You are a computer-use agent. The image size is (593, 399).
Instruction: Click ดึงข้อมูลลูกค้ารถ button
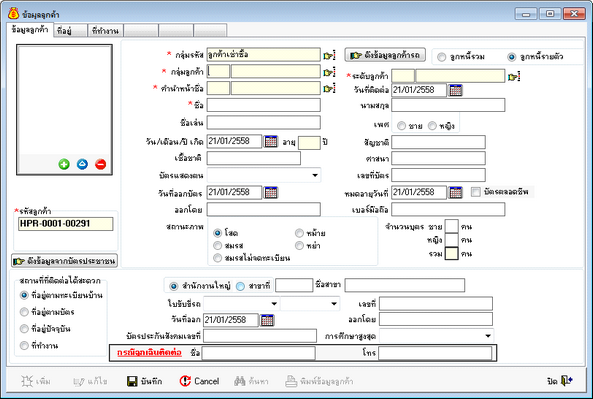pos(385,55)
